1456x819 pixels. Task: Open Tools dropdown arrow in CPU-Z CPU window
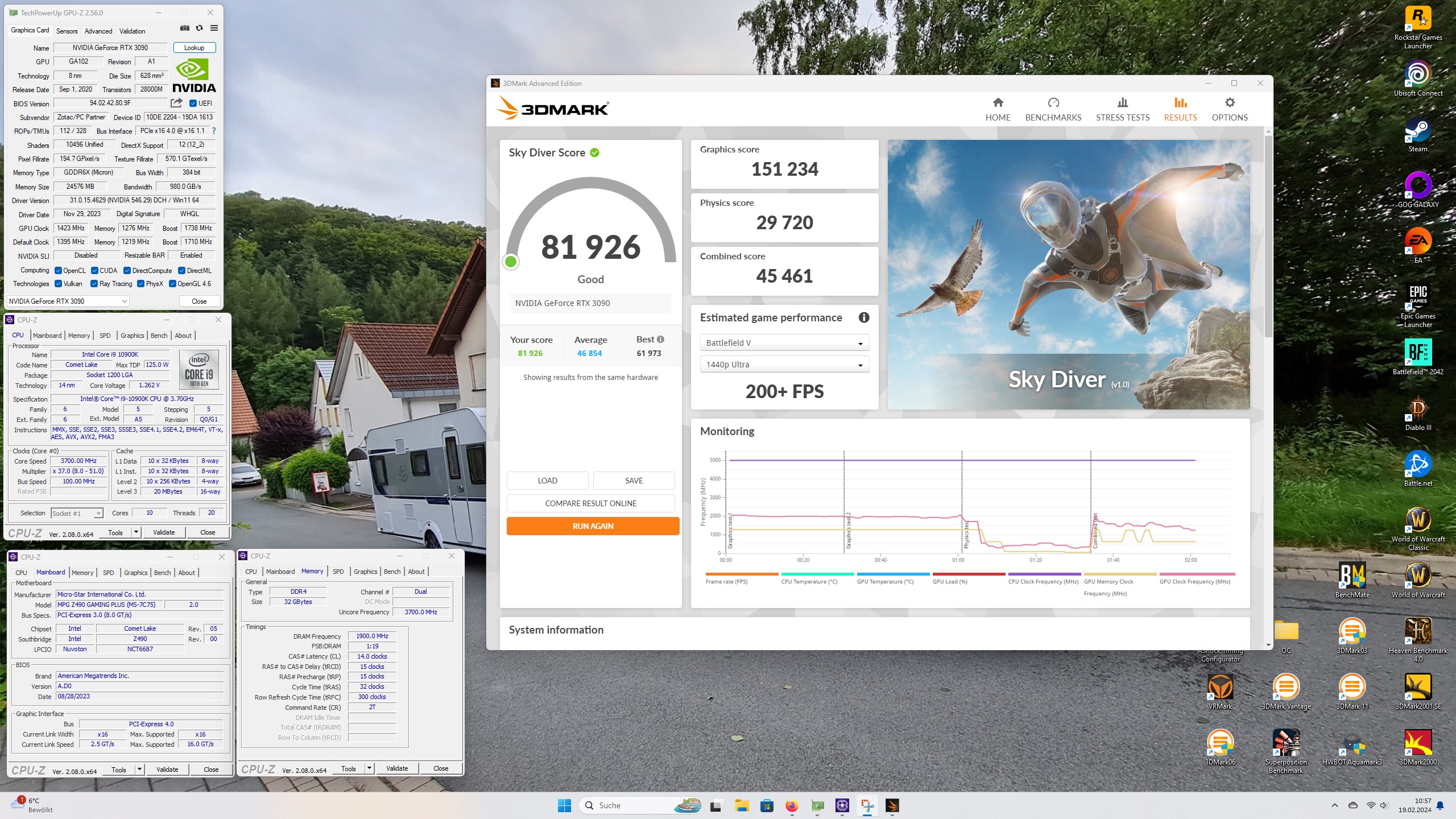(136, 532)
